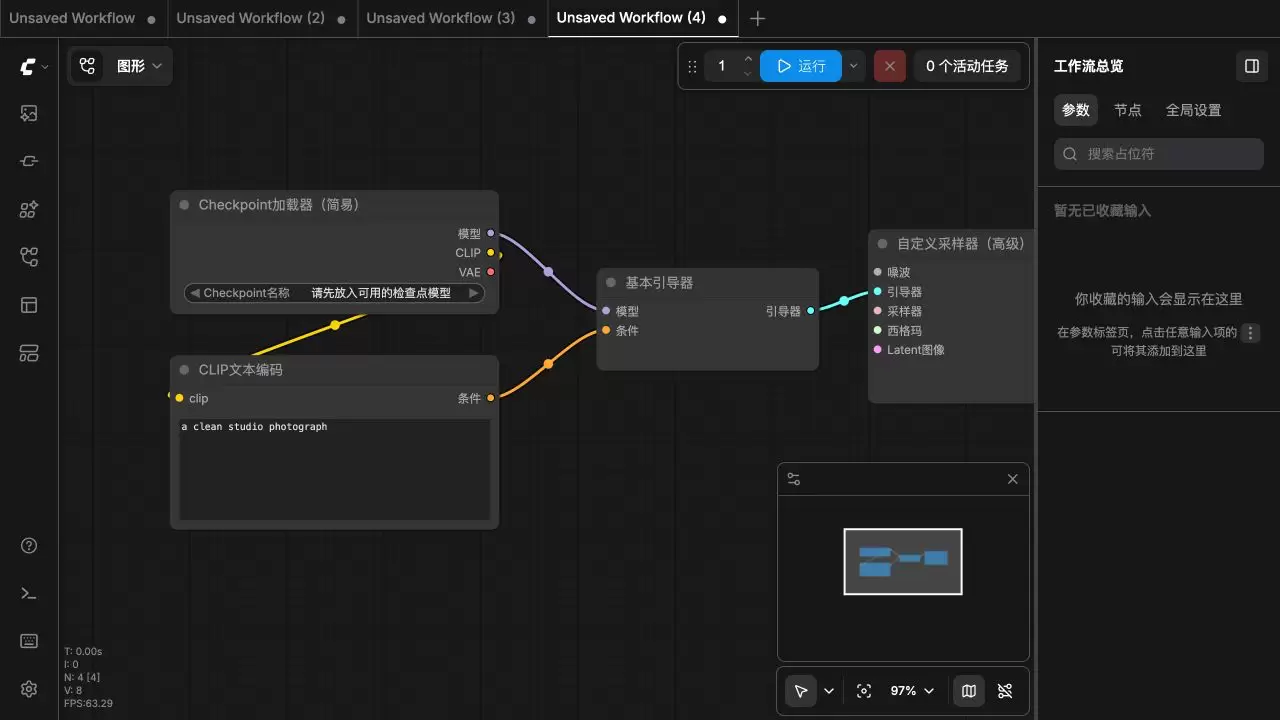Click the 模型 output slot on Checkpoint加载器
1280x720 pixels.
[x=490, y=233]
